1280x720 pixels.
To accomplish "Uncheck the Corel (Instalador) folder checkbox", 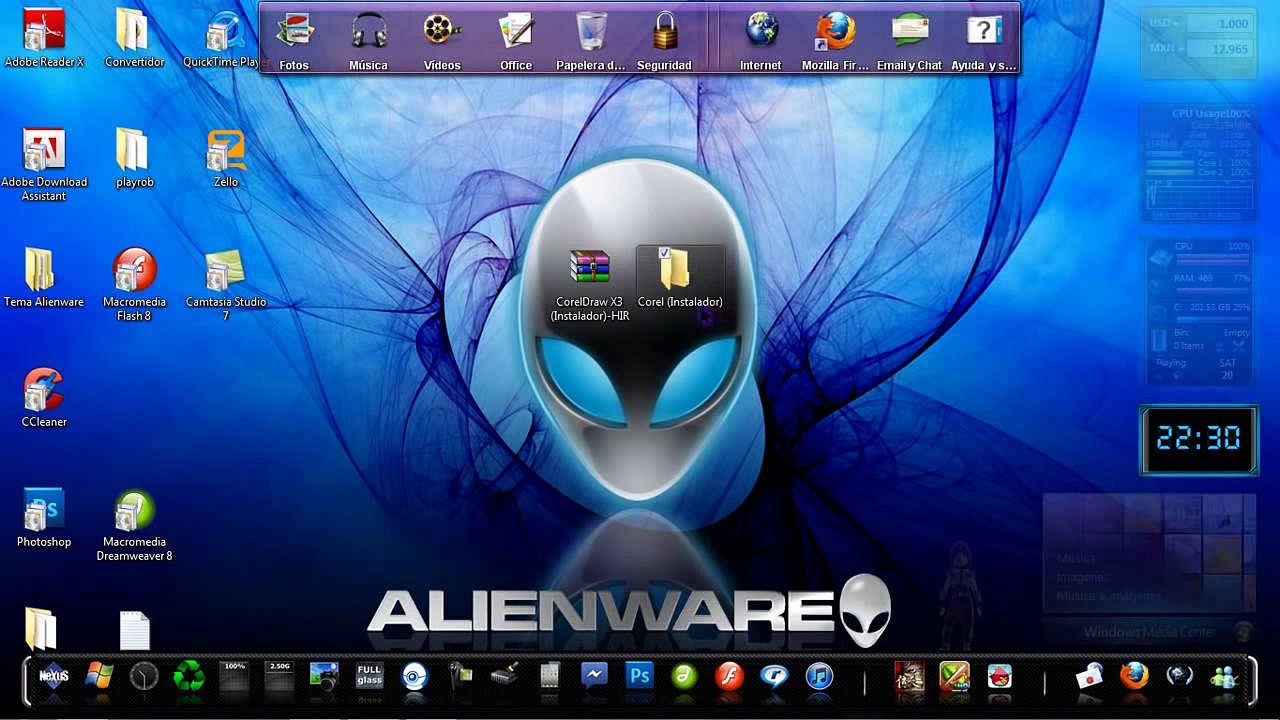I will pos(664,253).
